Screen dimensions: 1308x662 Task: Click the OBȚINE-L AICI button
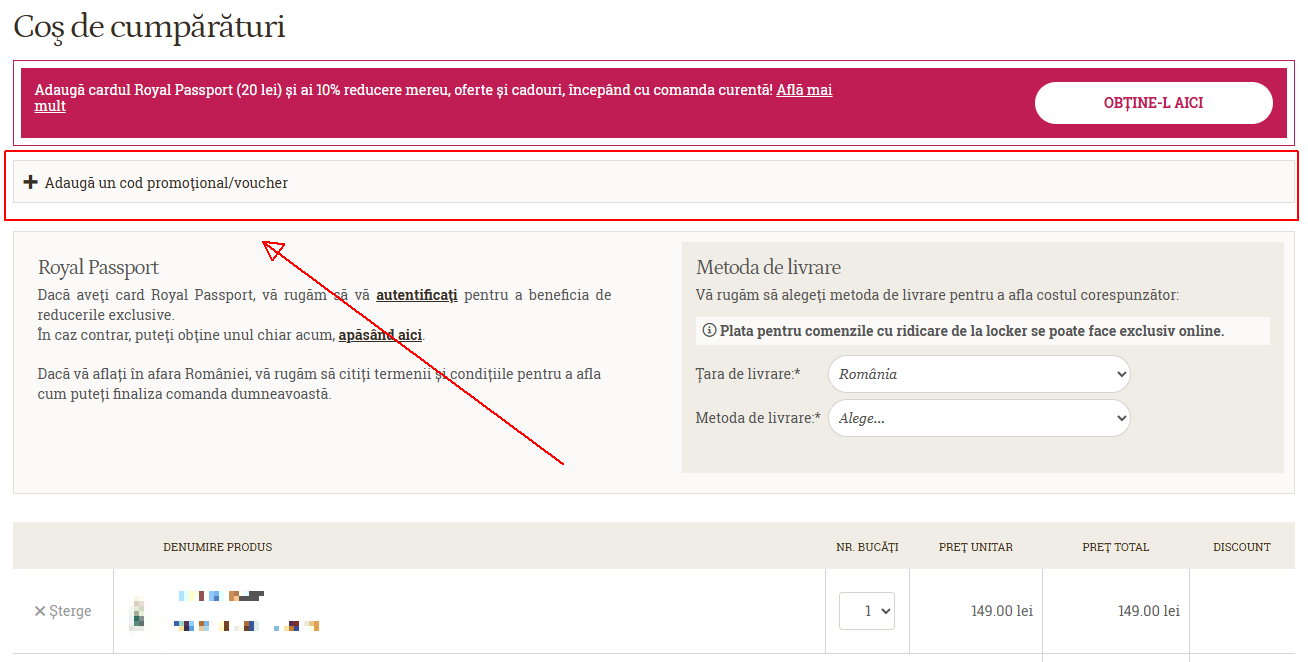[x=1153, y=103]
